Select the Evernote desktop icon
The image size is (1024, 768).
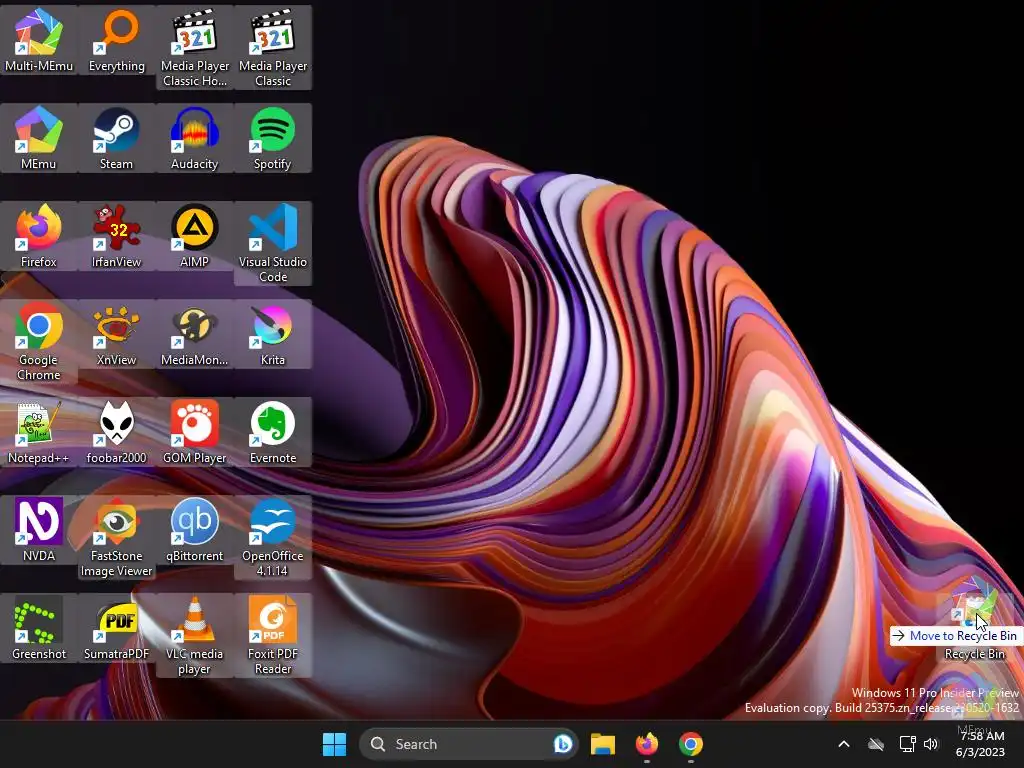pyautogui.click(x=273, y=432)
